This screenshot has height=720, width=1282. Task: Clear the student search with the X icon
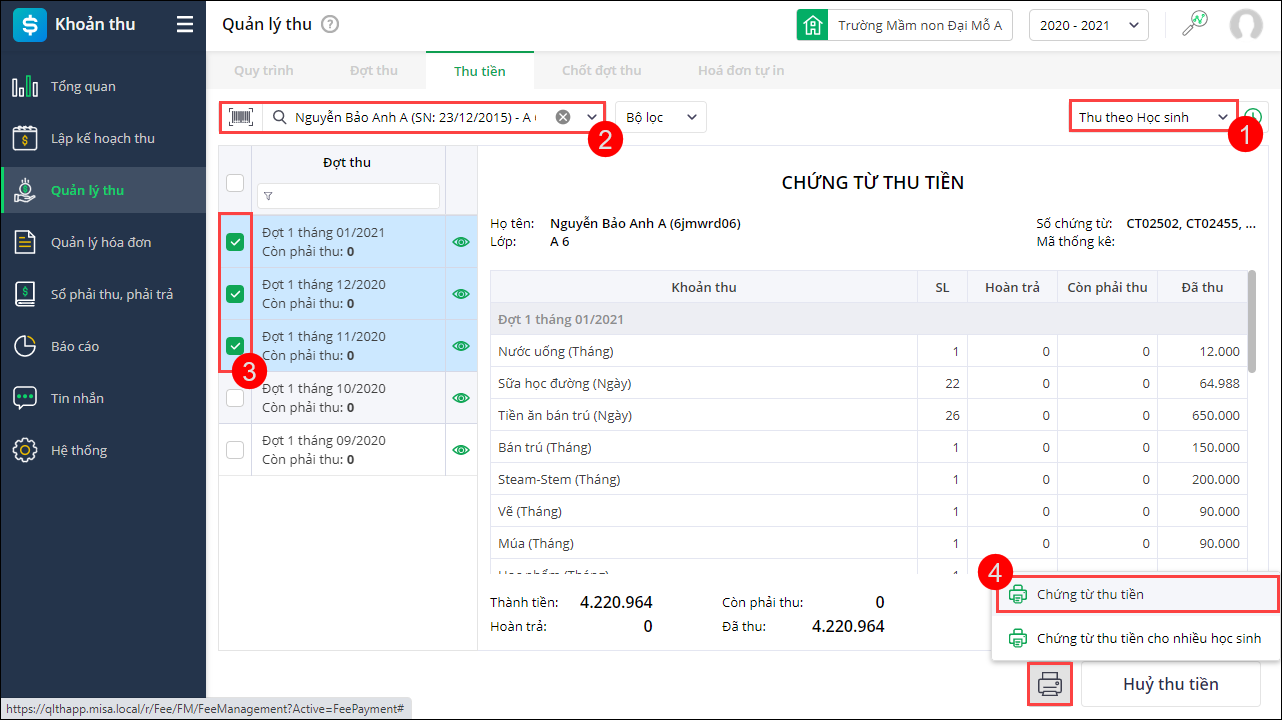(x=563, y=117)
